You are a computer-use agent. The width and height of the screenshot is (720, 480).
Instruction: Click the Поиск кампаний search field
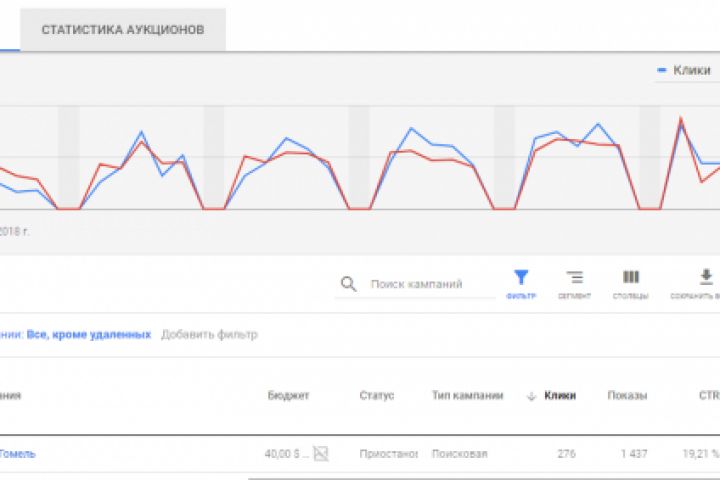(425, 284)
